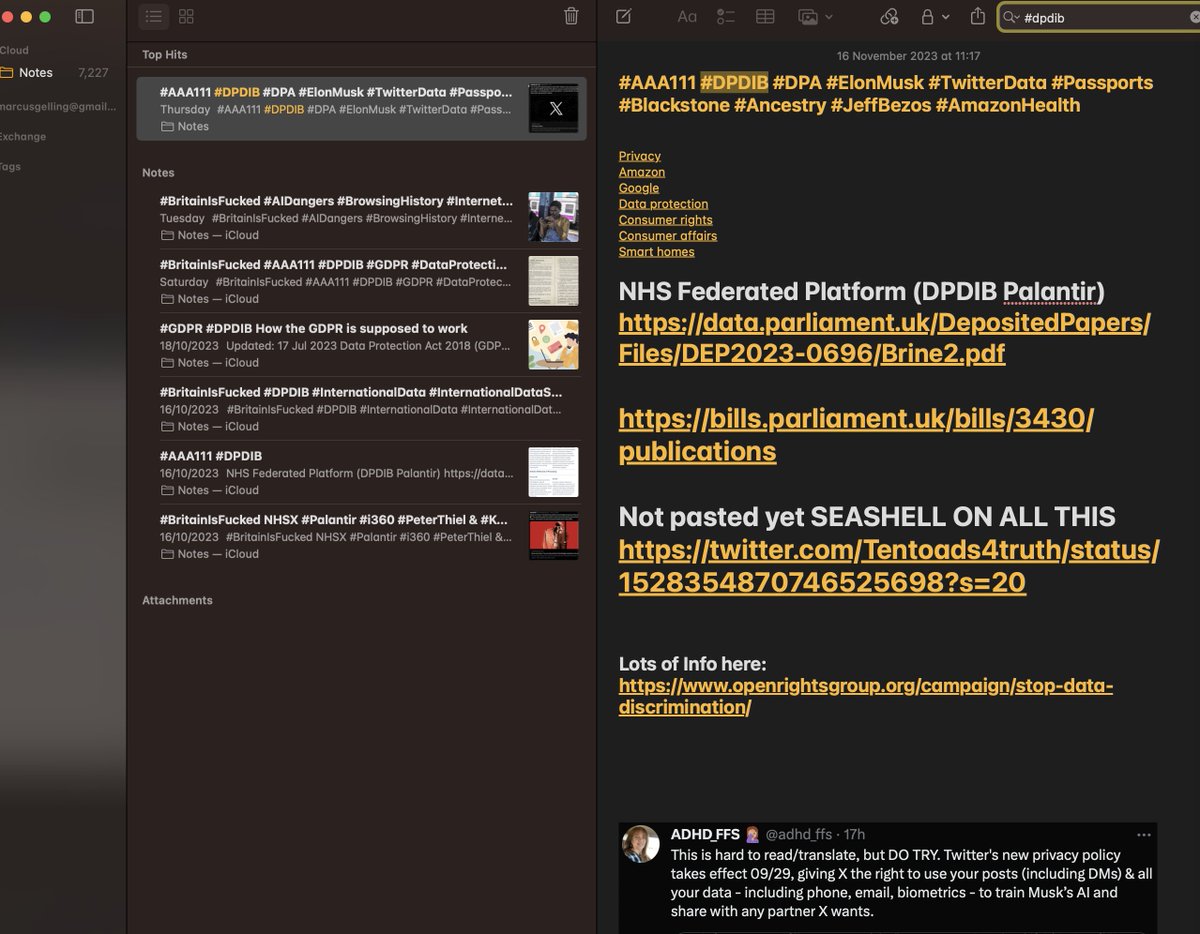This screenshot has width=1200, height=934.
Task: Click the ADHD_FFS tweet author name
Action: [x=706, y=835]
